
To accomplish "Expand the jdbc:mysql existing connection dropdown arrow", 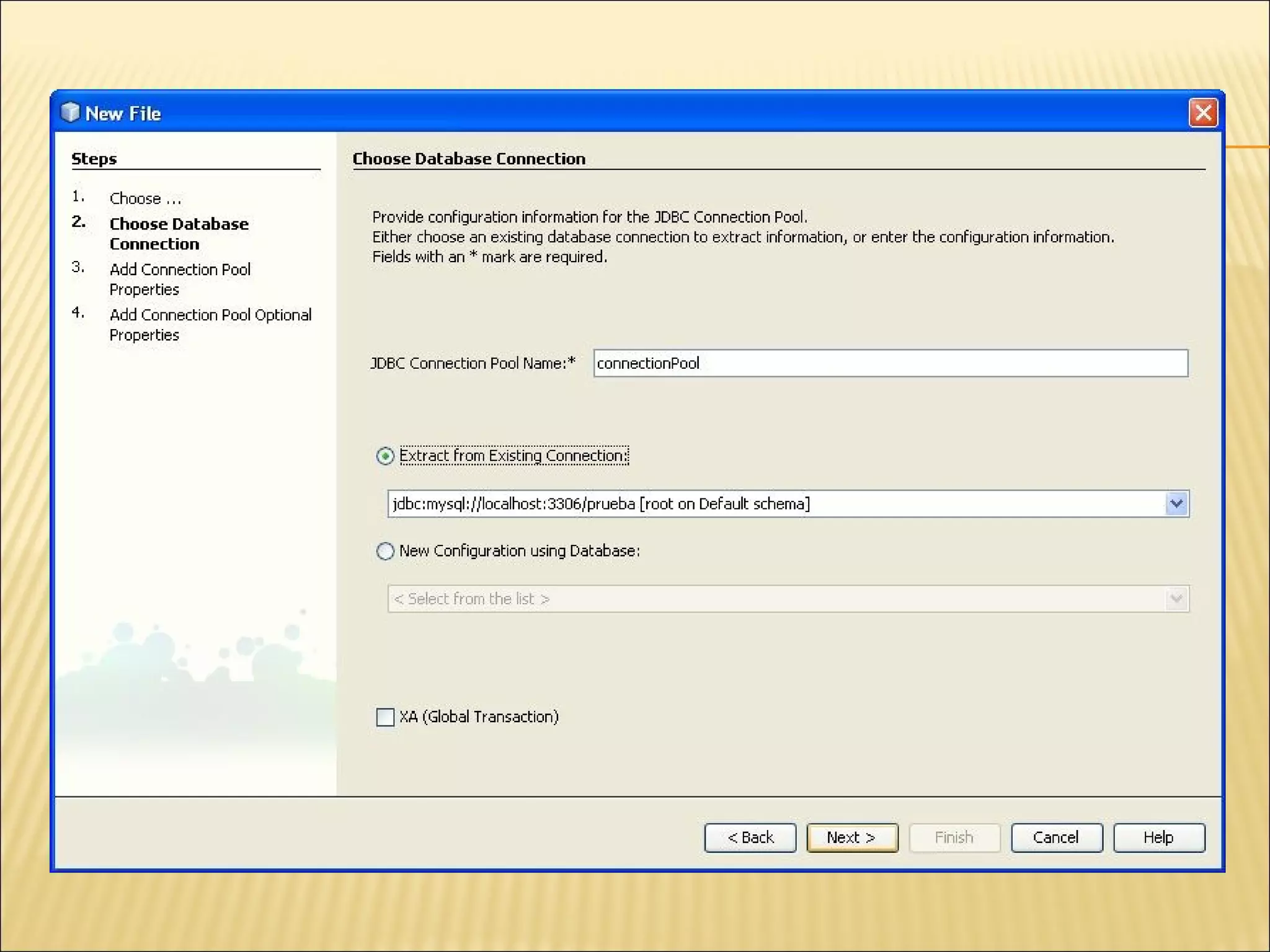I will pyautogui.click(x=1176, y=504).
